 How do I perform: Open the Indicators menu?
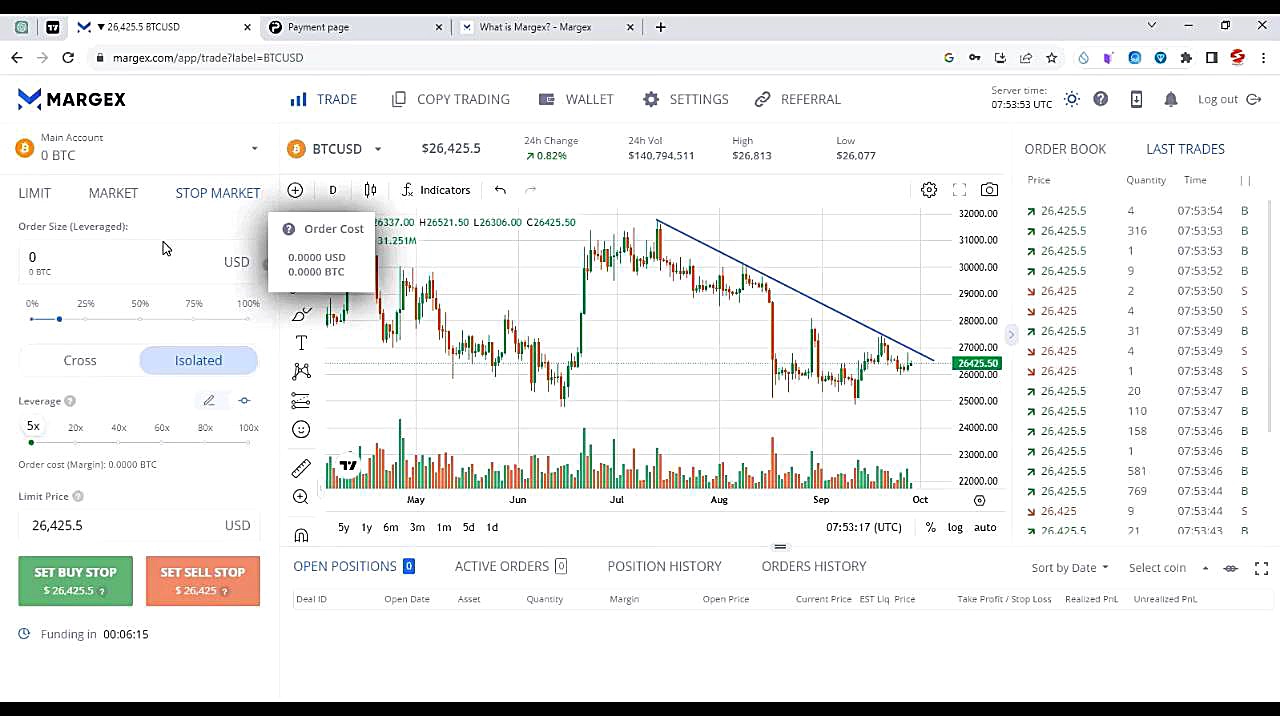point(436,190)
